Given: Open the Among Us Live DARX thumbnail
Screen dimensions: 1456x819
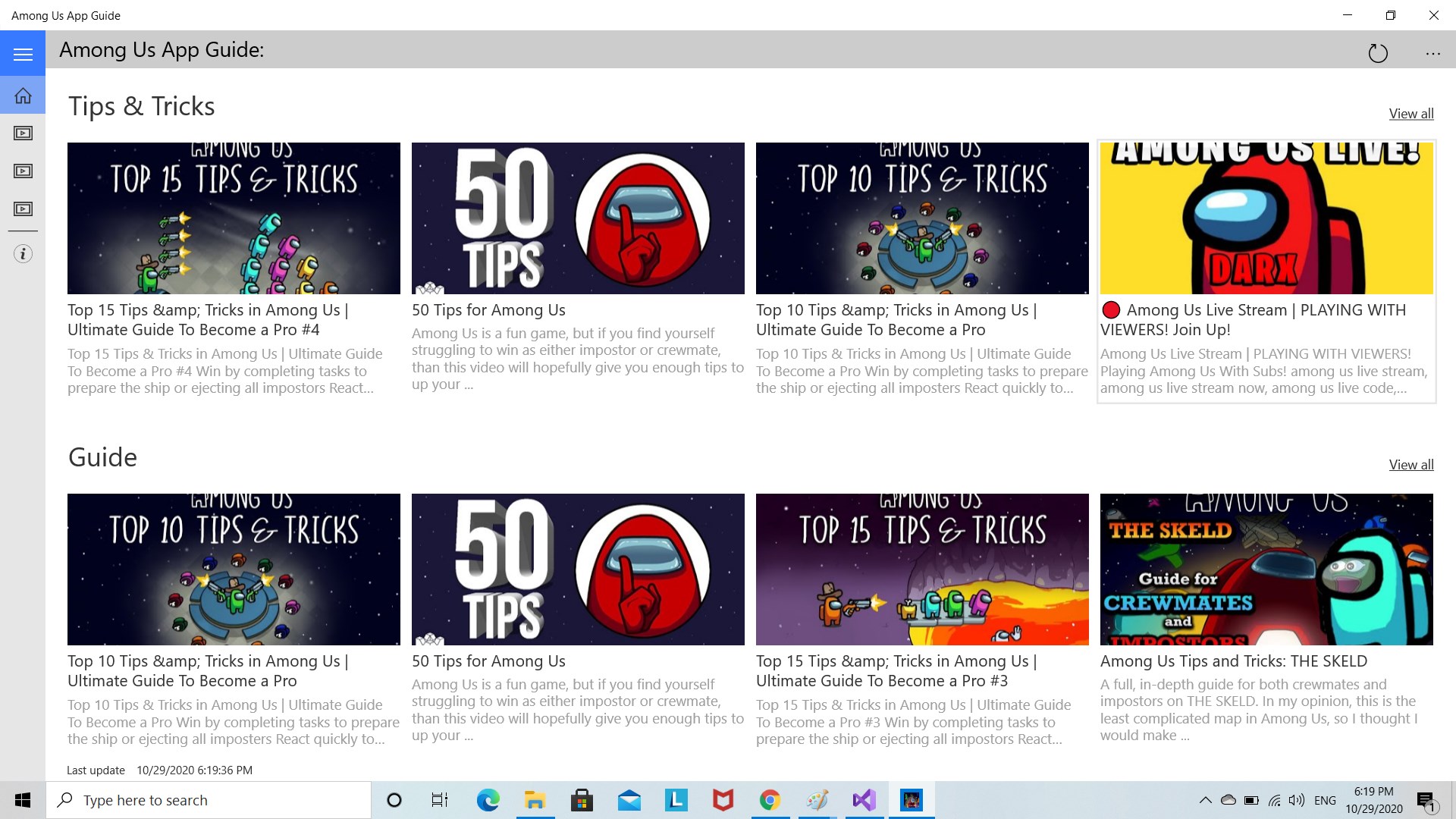Looking at the screenshot, I should coord(1266,218).
